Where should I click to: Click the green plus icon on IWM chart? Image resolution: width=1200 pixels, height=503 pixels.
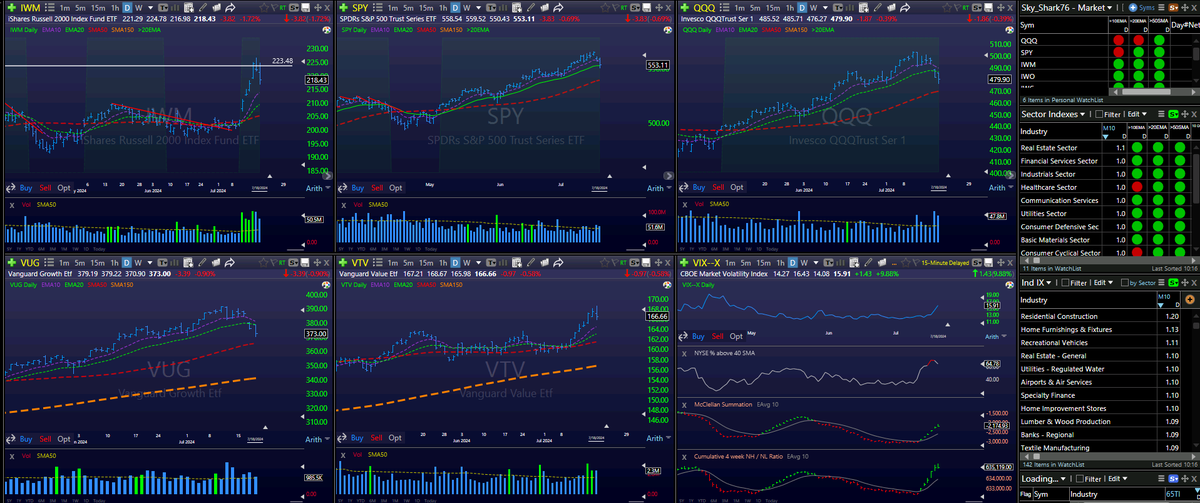(x=12, y=8)
